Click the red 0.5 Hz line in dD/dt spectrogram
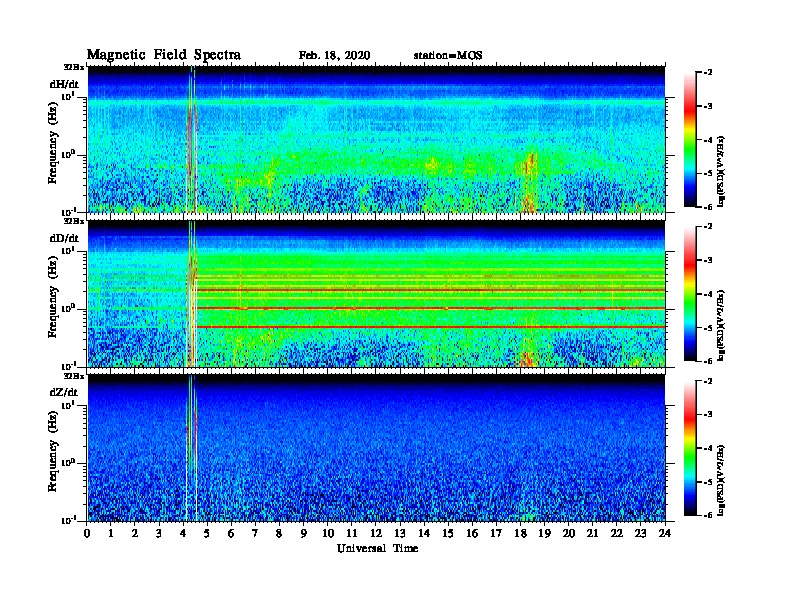Viewport: 792px width, 612px height. click(430, 327)
